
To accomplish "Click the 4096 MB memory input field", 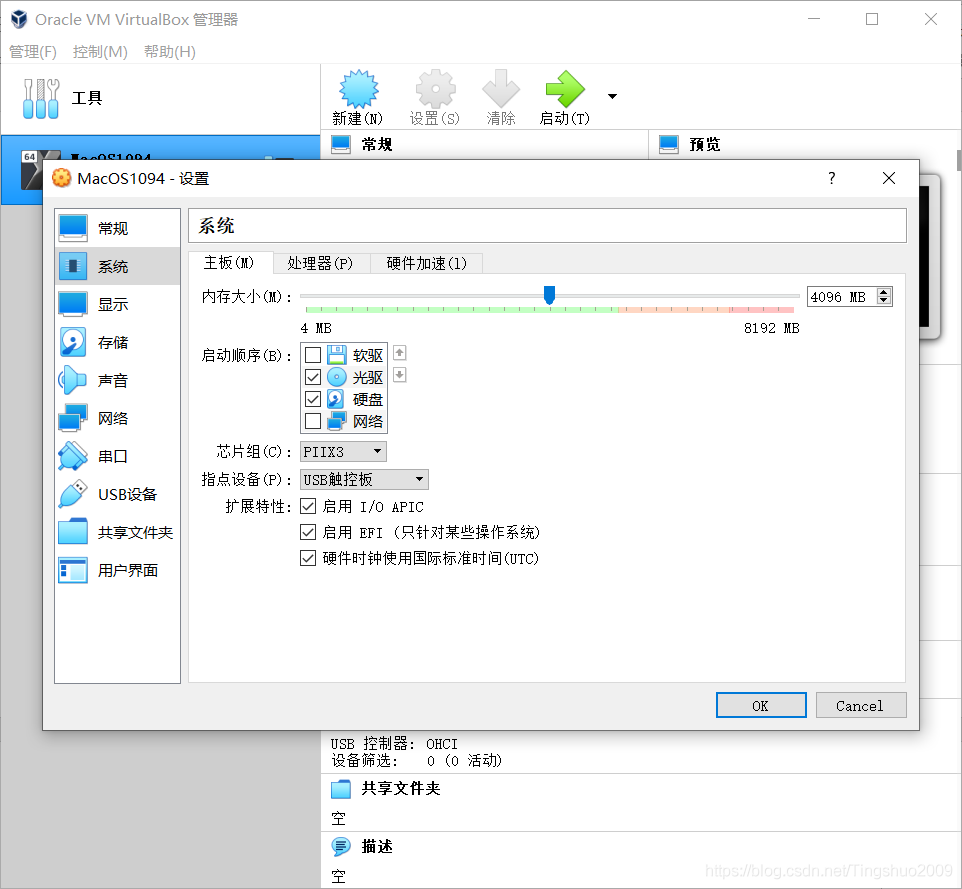I will 841,297.
